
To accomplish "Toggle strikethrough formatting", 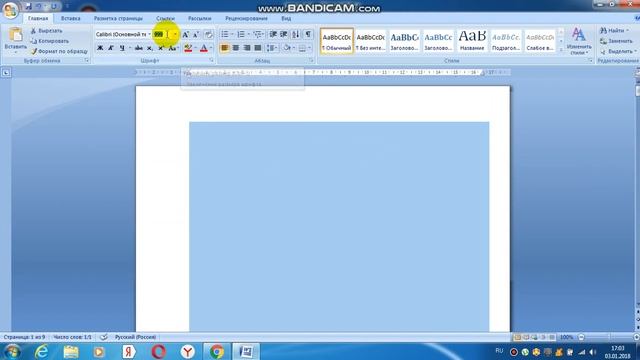I will (x=139, y=48).
